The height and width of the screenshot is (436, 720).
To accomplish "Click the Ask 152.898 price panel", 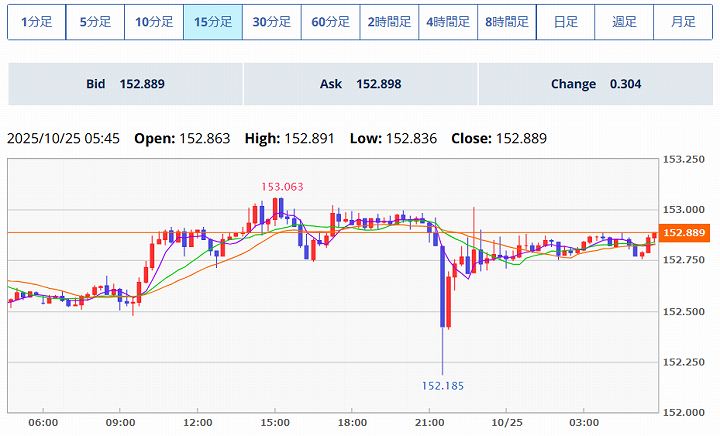I will 360,84.
